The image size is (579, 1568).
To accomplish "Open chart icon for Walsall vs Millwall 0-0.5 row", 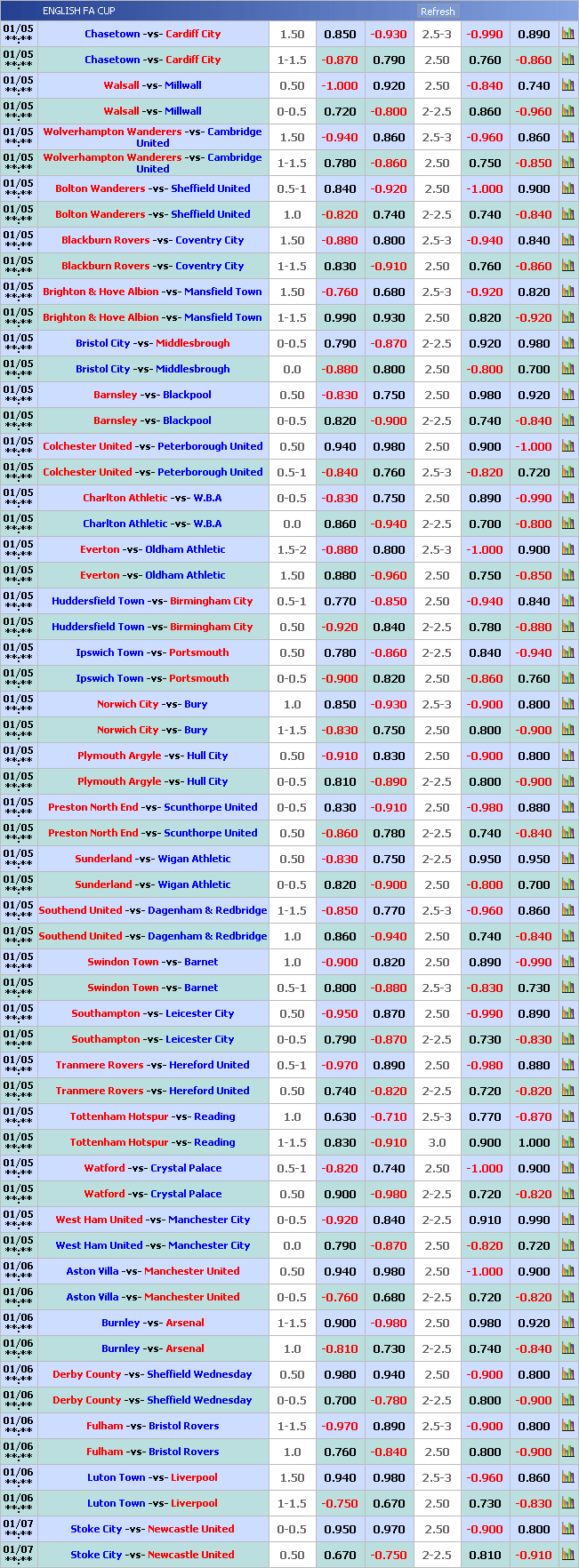I will [x=567, y=111].
